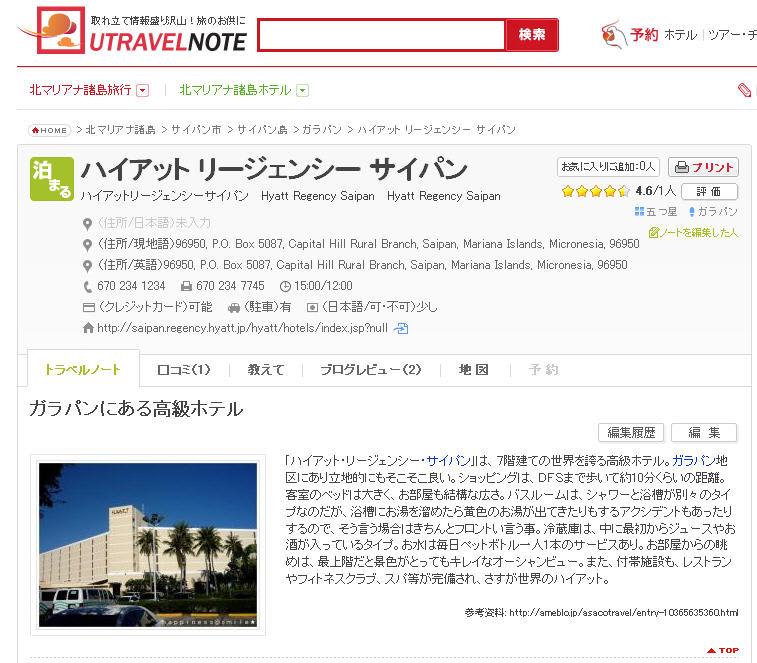
Task: Click the 評価 rating button
Action: [709, 191]
